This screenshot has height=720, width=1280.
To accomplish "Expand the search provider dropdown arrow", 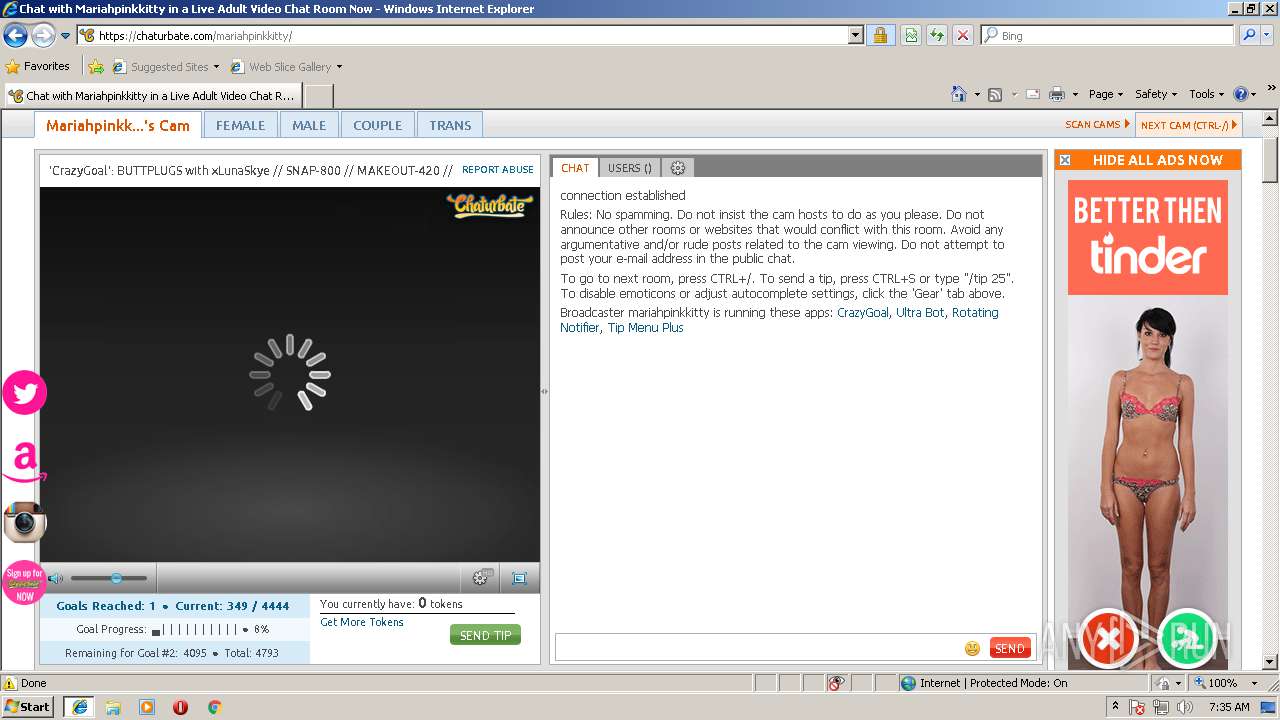I will (x=1268, y=35).
